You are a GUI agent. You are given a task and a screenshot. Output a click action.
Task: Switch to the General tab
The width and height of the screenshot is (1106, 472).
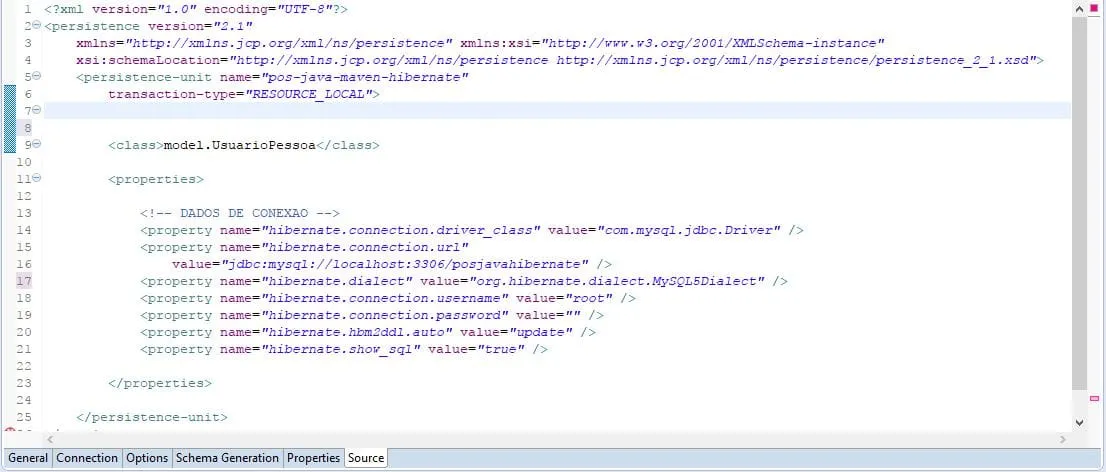pyautogui.click(x=28, y=458)
